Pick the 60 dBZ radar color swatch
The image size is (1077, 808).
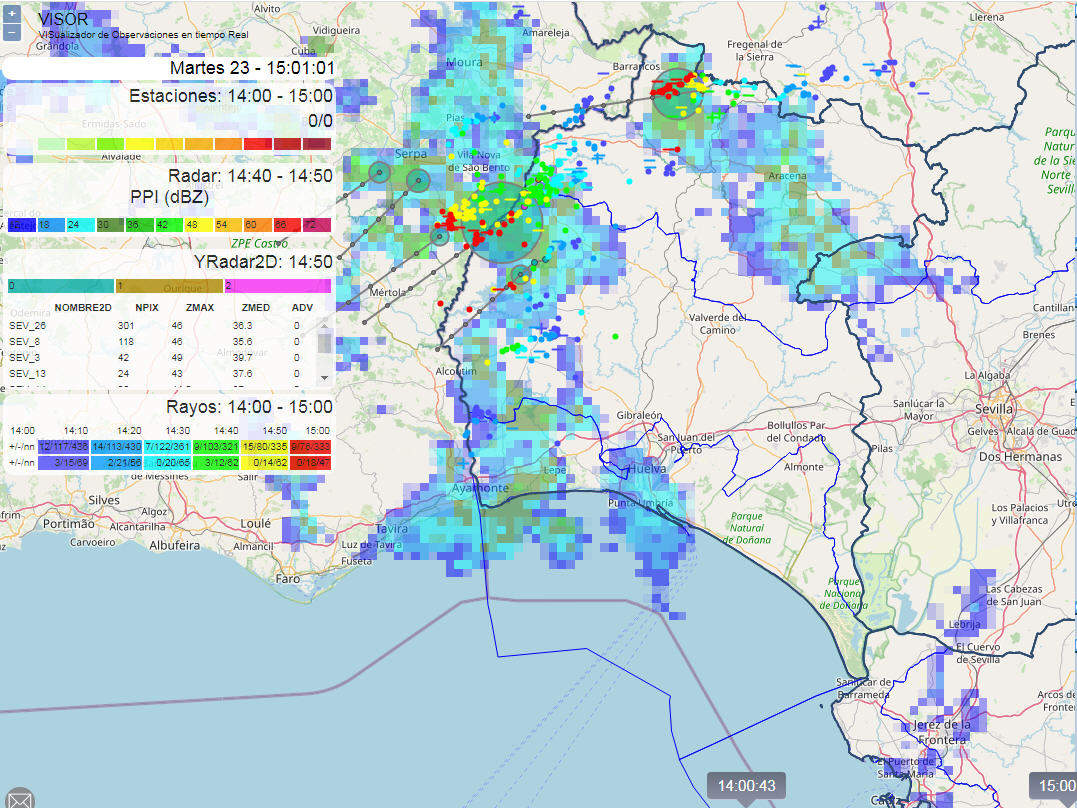click(x=258, y=225)
